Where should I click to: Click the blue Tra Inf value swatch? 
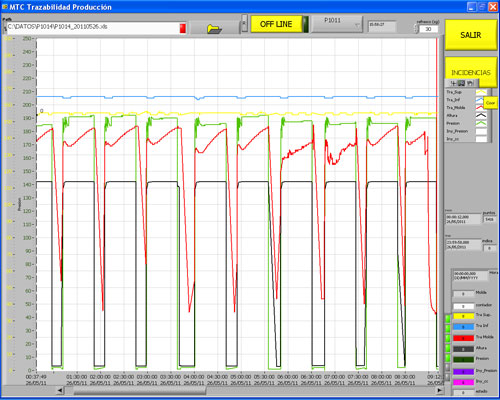click(x=463, y=327)
